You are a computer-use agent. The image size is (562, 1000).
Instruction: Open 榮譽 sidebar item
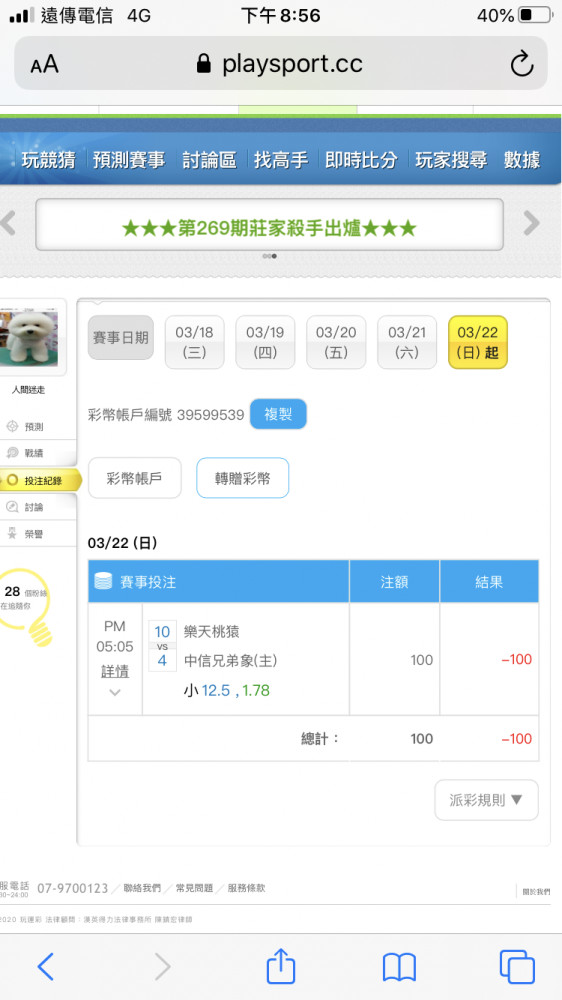point(26,534)
